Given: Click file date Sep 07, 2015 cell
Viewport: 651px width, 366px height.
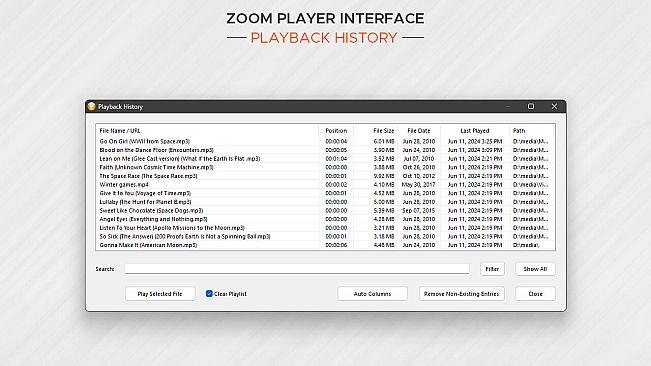Looking at the screenshot, I should point(418,210).
